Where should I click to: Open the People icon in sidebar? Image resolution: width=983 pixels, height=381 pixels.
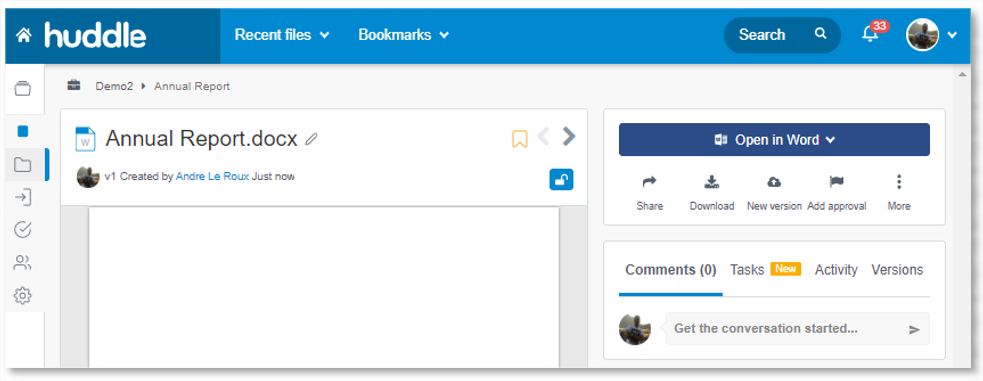[x=23, y=263]
